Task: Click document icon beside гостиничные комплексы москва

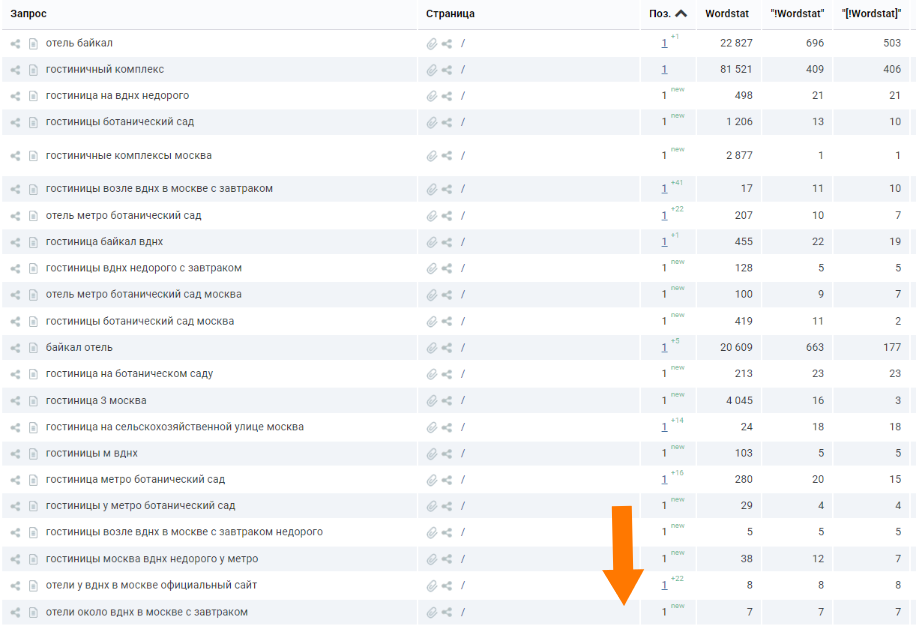Action: [33, 156]
